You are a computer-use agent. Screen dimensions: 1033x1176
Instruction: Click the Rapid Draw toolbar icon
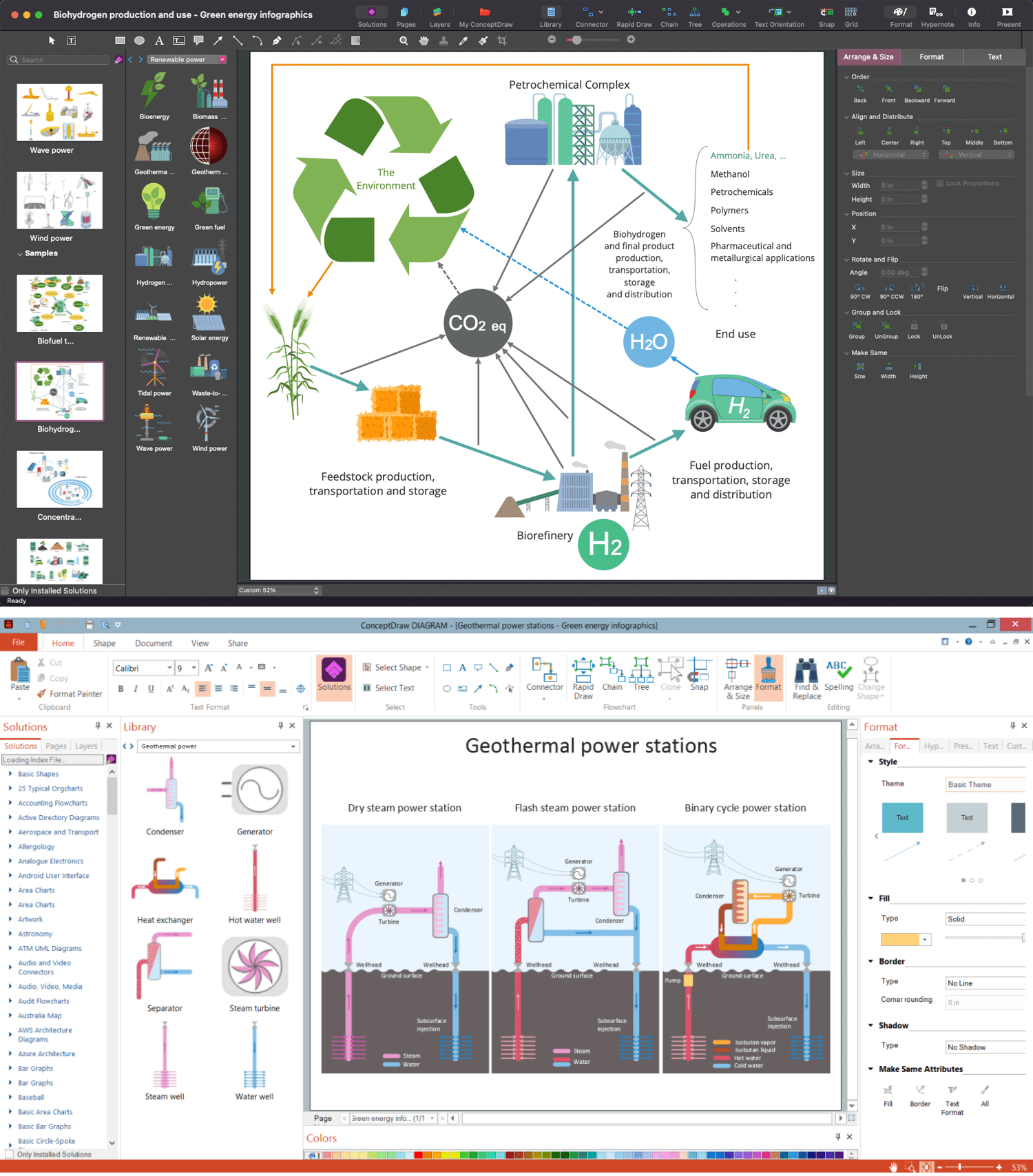point(634,17)
